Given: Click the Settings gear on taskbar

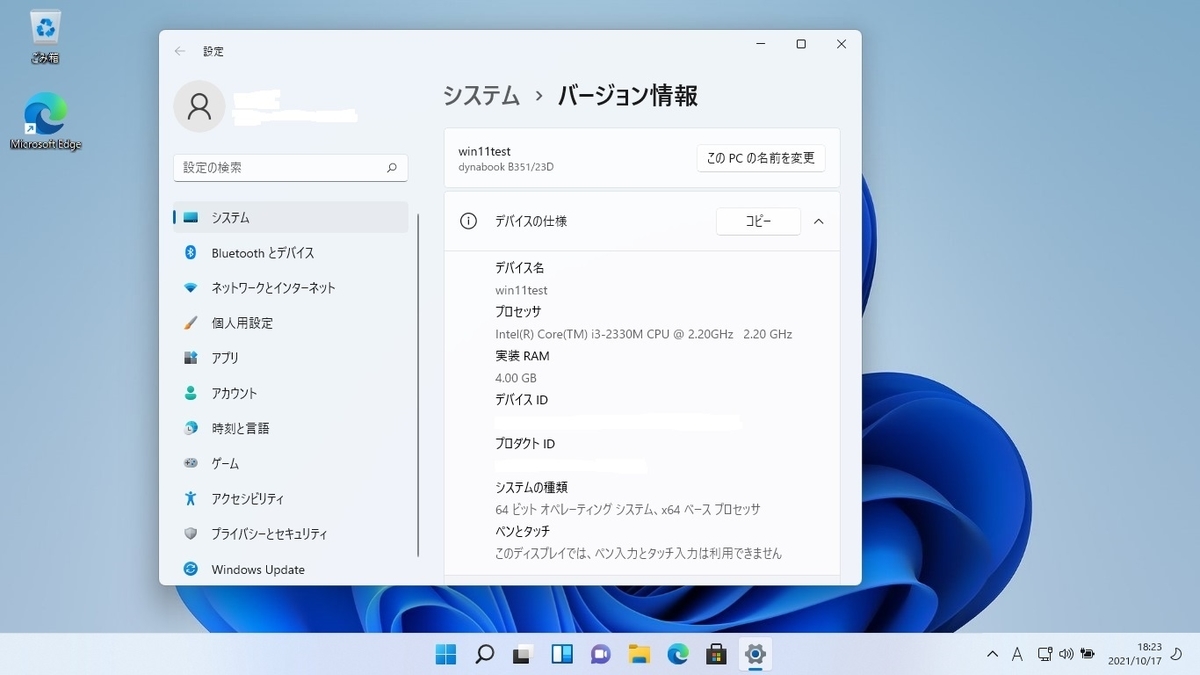Looking at the screenshot, I should [755, 654].
